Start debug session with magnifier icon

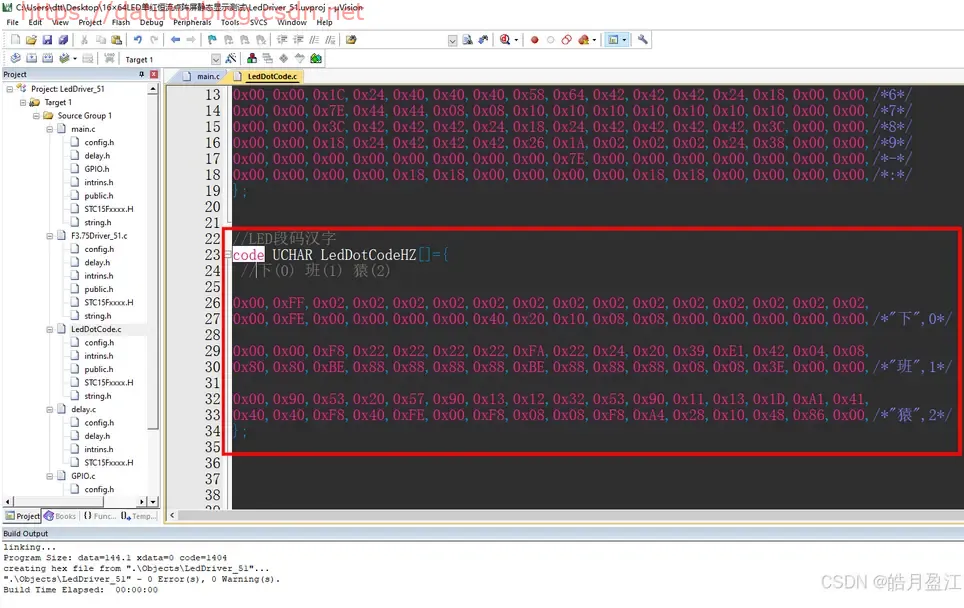[x=505, y=39]
